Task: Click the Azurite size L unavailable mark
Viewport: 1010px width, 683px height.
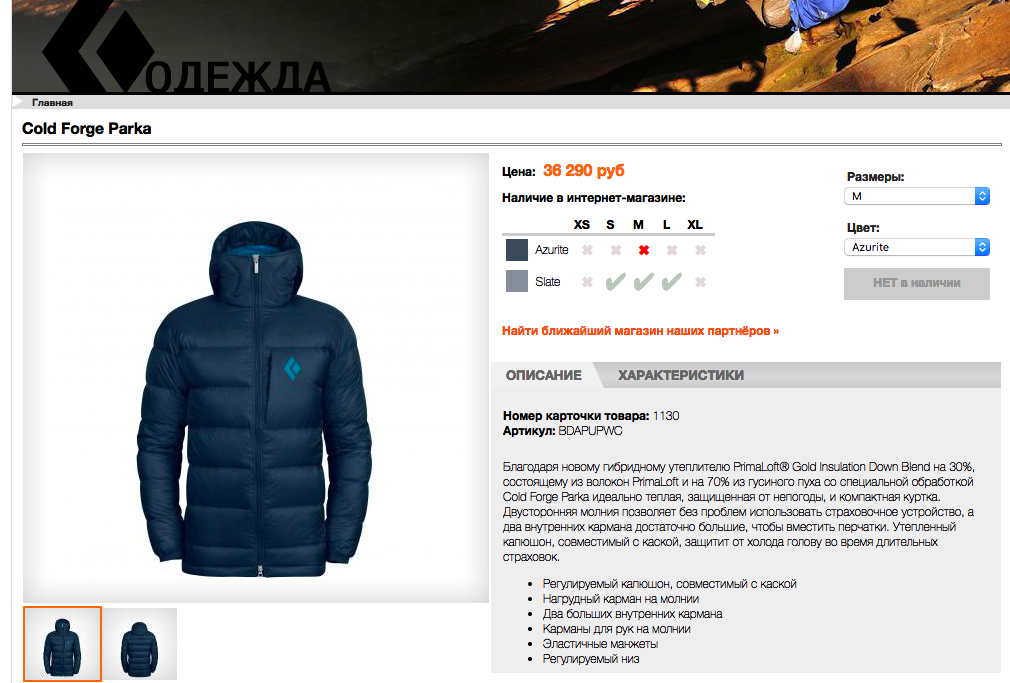Action: (672, 250)
